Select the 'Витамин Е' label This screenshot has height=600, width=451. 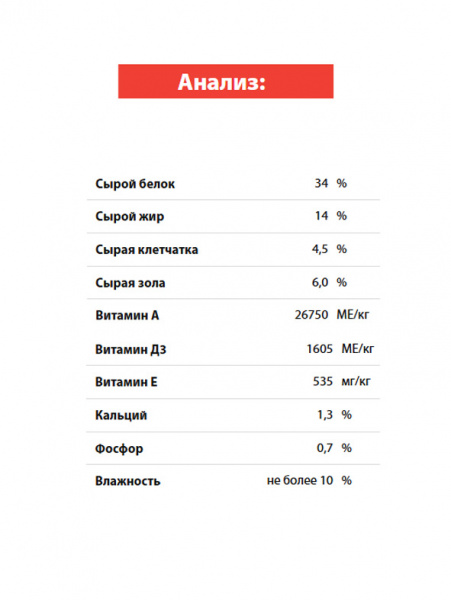click(x=126, y=382)
